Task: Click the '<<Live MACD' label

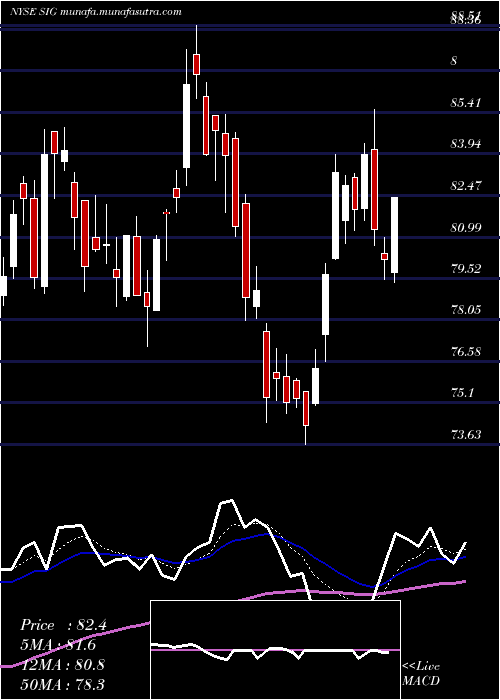Action: (421, 674)
